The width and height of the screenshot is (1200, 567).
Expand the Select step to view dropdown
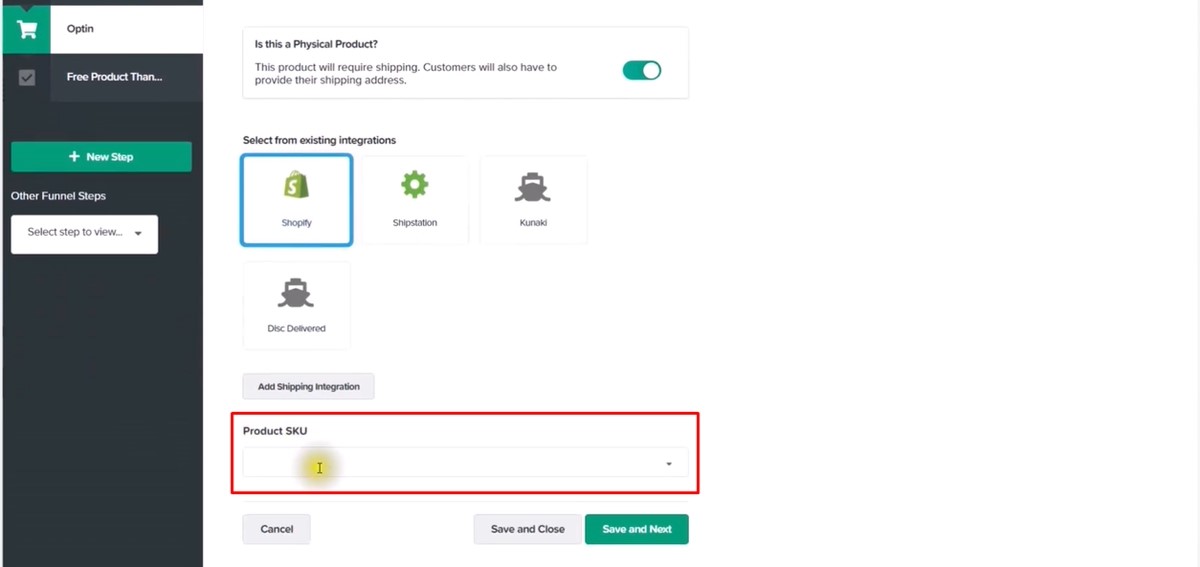coord(84,233)
